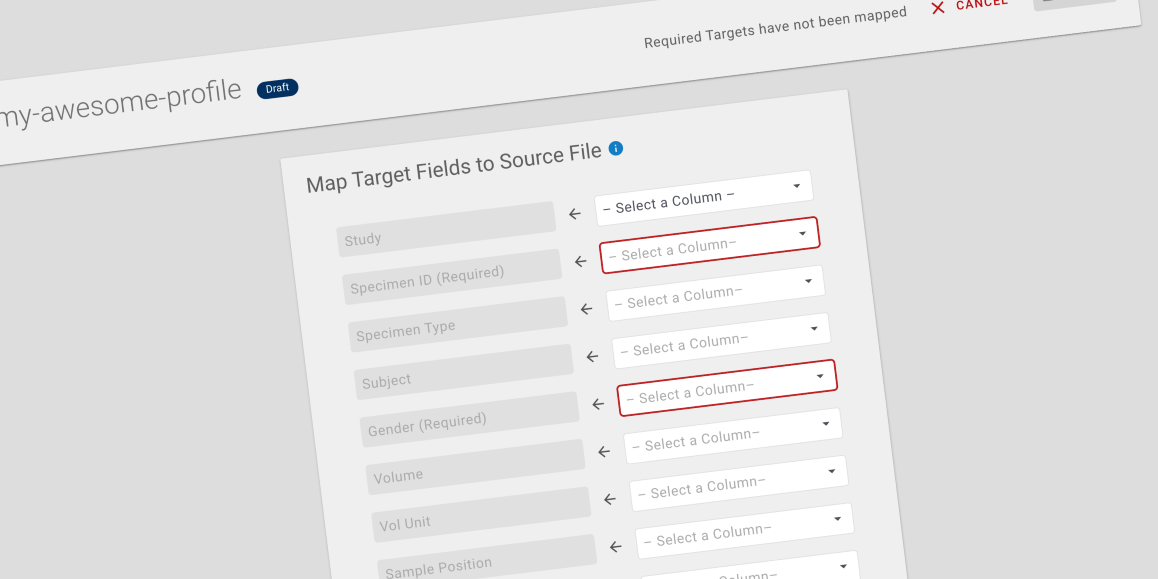Click the arrow icon beside Sample Position
Screen dimensions: 1158x579
tap(616, 547)
